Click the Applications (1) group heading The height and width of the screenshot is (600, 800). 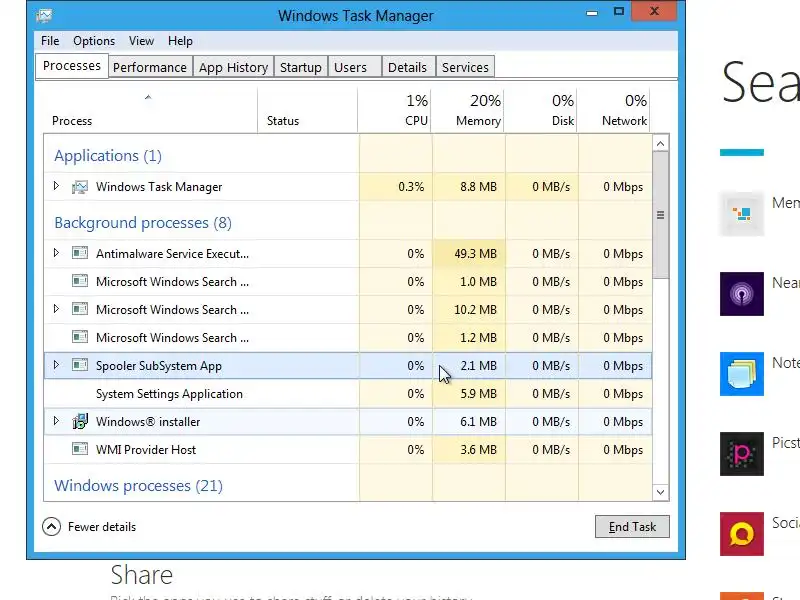(108, 156)
